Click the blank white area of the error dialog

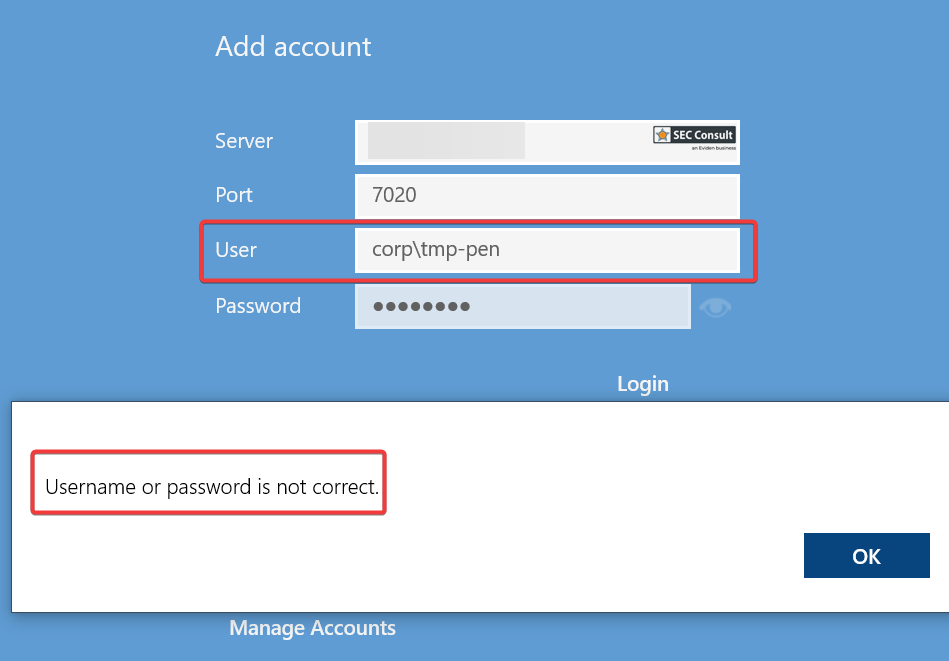click(x=600, y=470)
